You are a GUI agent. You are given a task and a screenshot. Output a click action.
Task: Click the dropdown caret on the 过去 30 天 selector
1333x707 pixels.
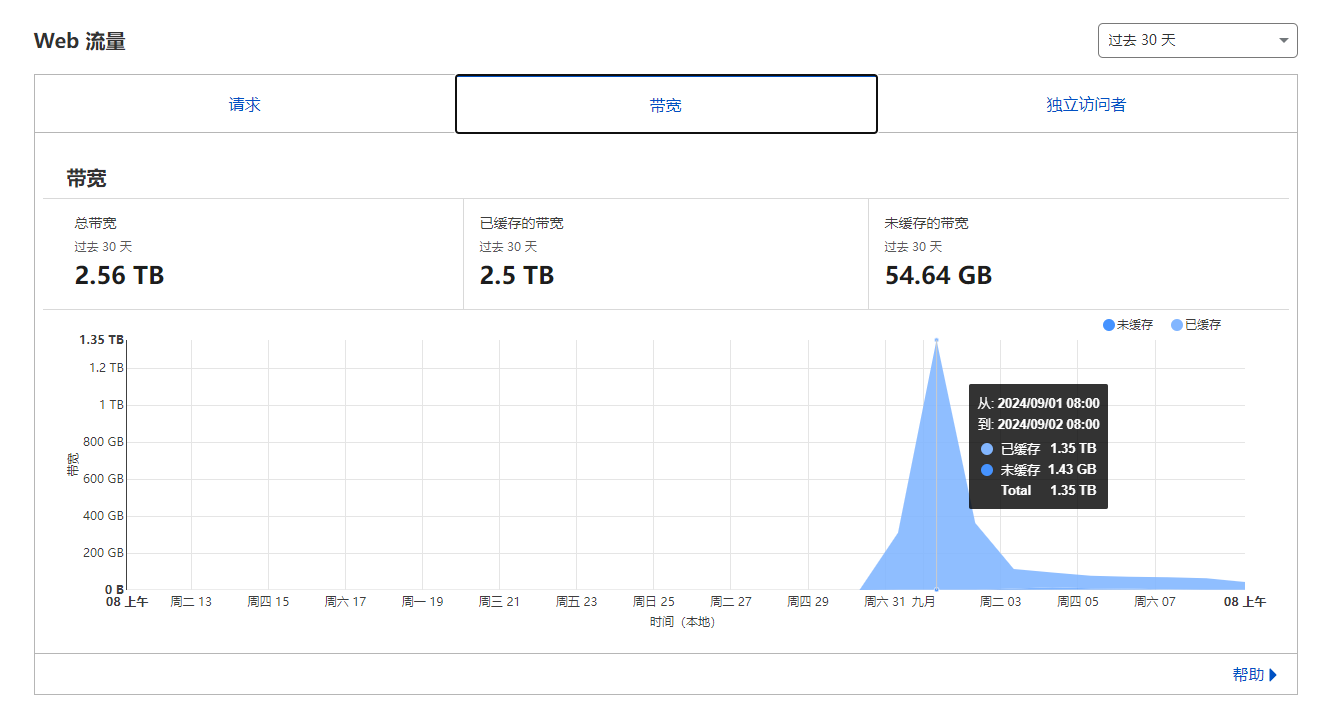coord(1284,40)
